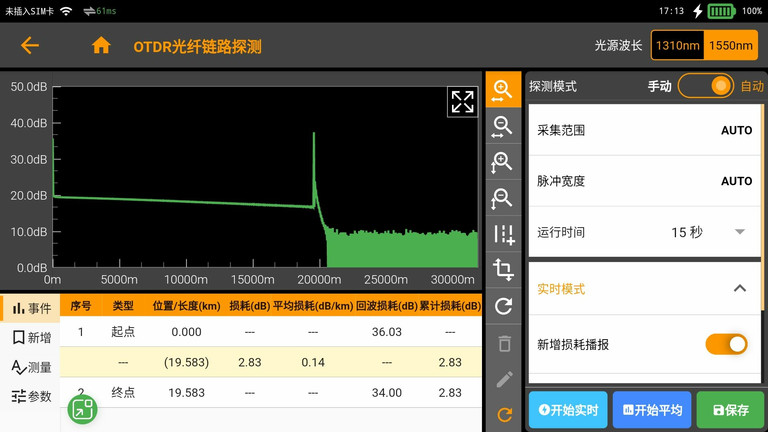Click vertical zoom out icon
Screen dimensions: 768x432
(503, 198)
